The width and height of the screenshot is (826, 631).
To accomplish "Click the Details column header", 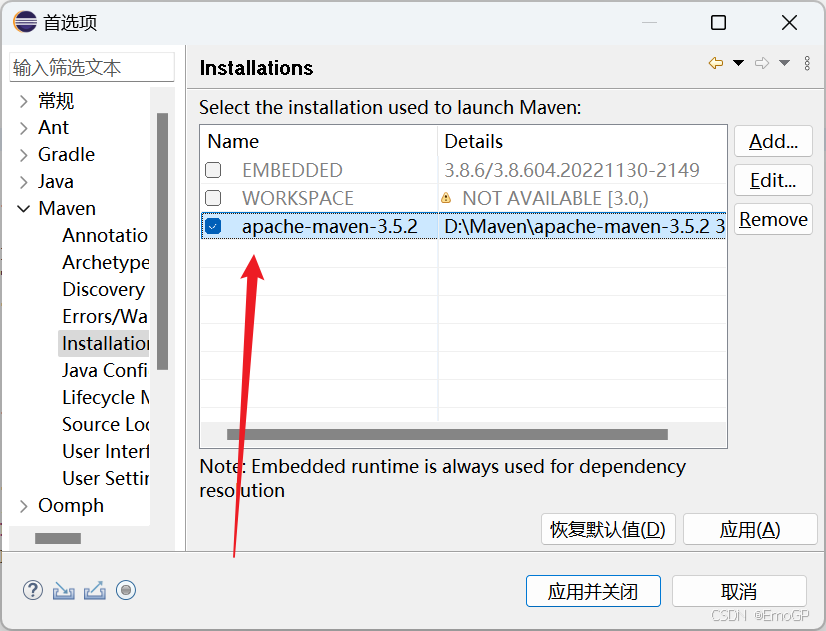I will 582,141.
